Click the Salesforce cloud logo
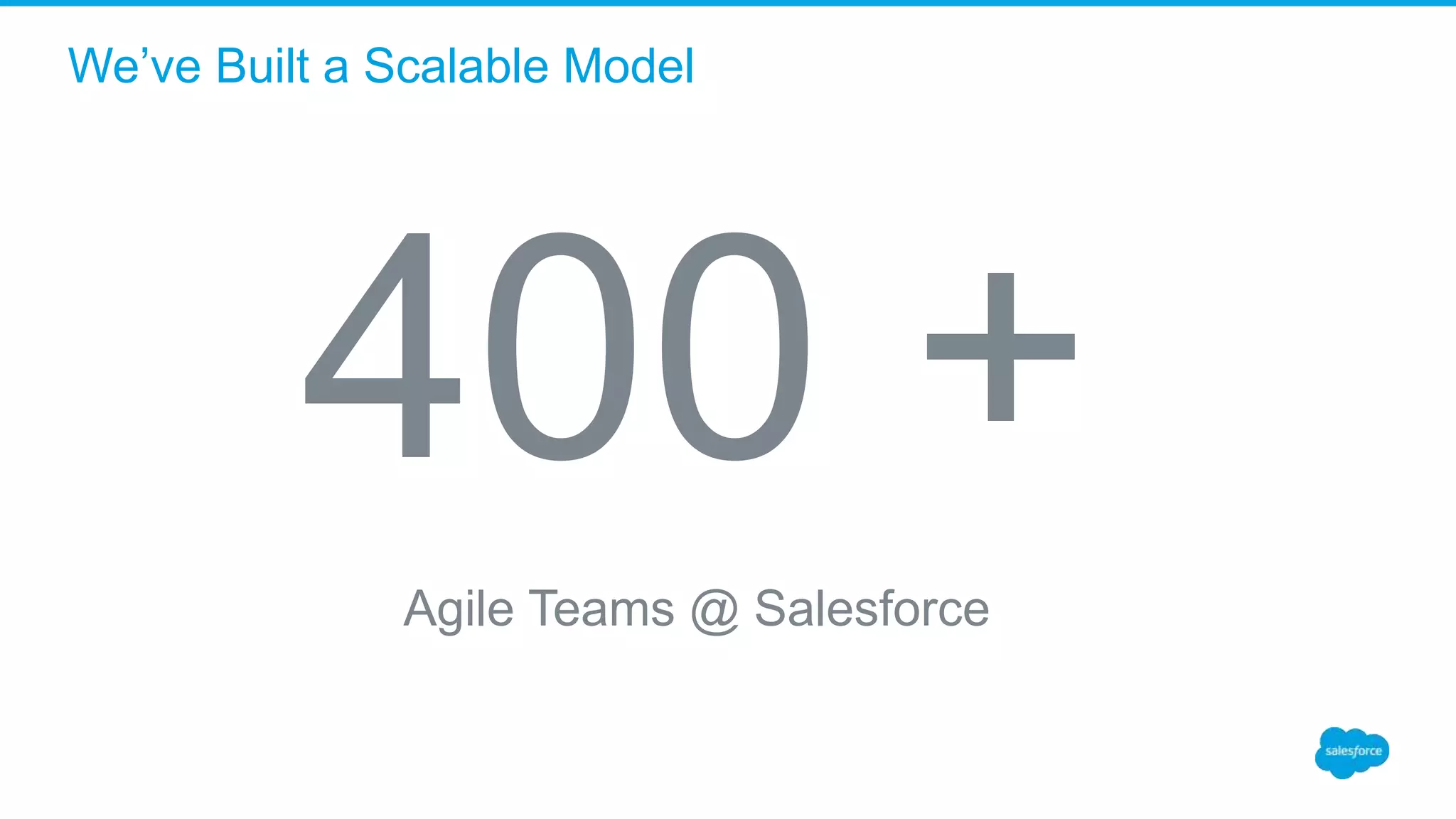 pos(1351,752)
